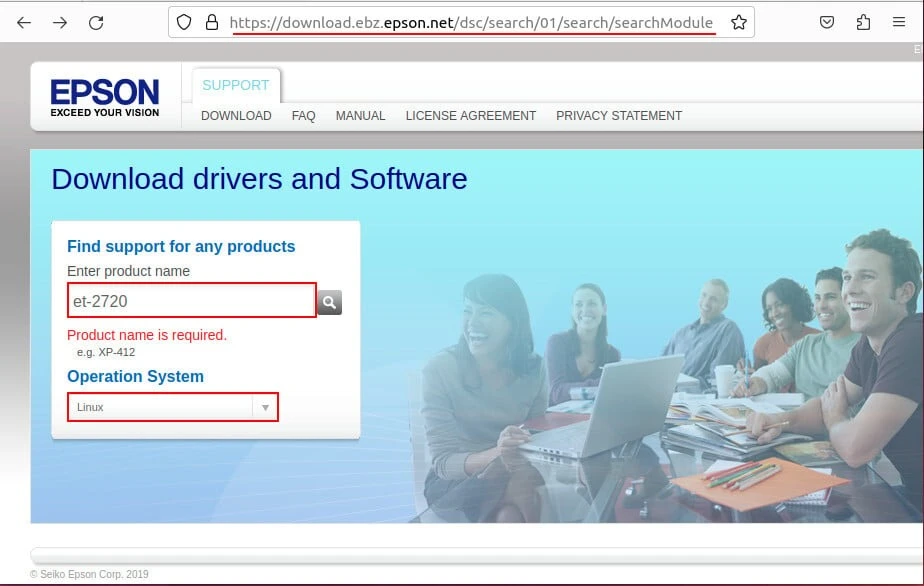924x586 pixels.
Task: Click the padlock site security icon
Action: click(210, 22)
